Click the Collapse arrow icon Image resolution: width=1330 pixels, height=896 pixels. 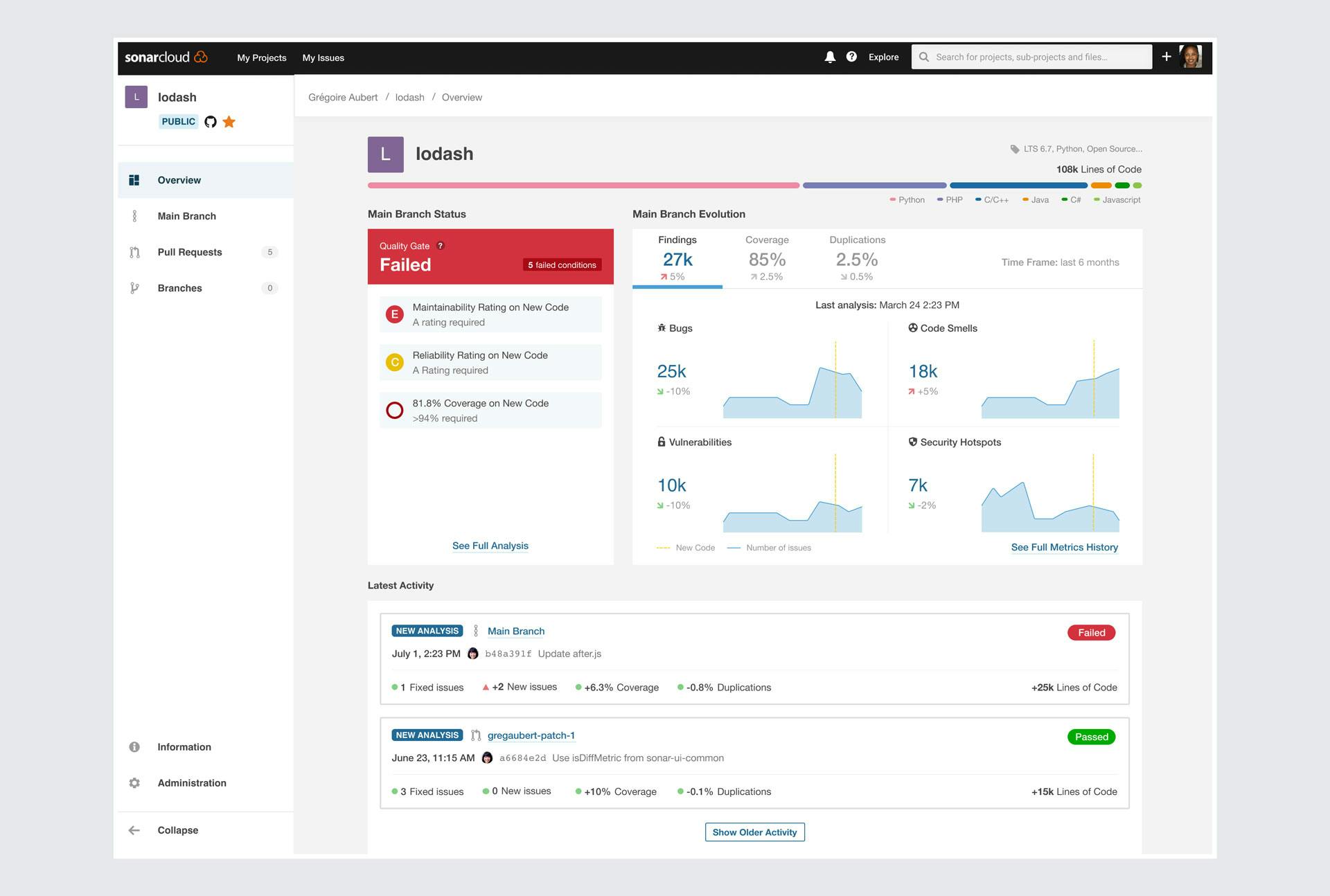click(134, 830)
